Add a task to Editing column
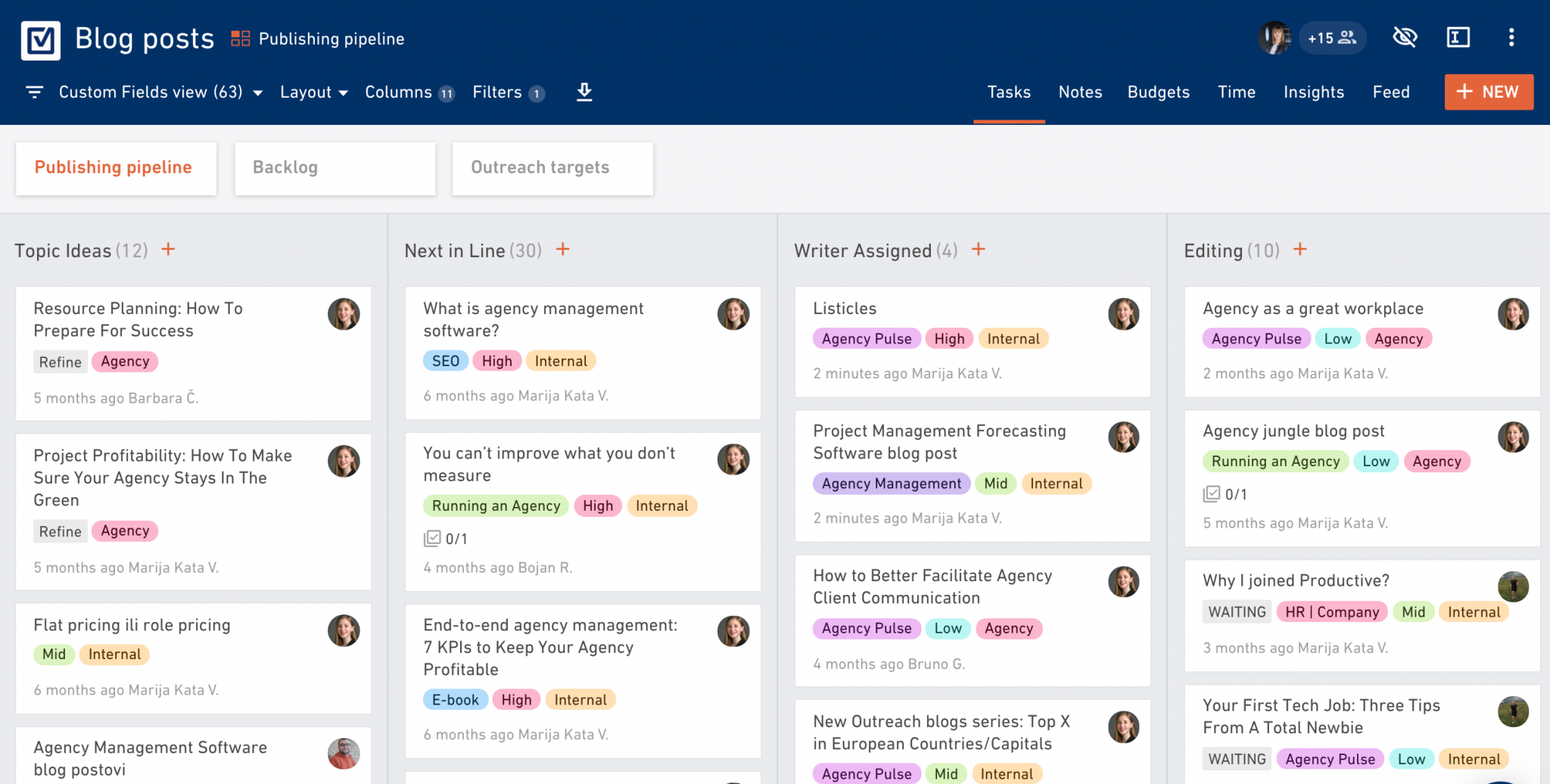This screenshot has width=1550, height=784. point(1300,249)
